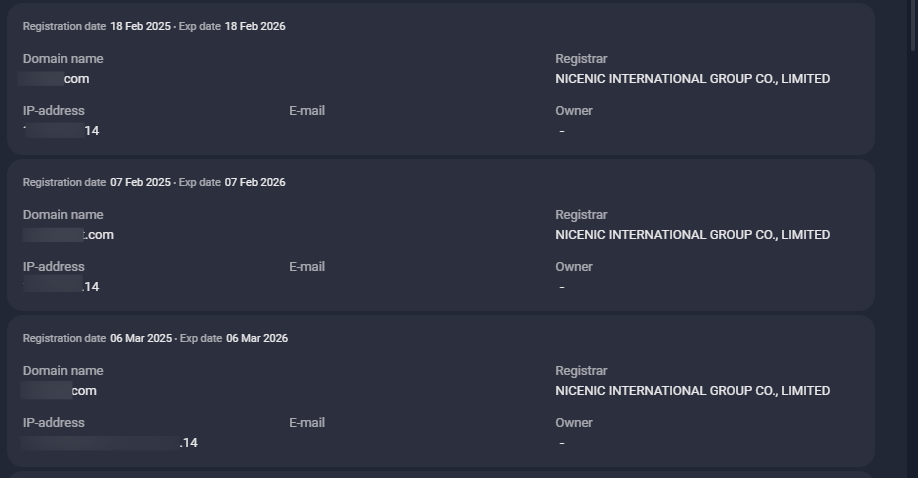Viewport: 918px width, 478px height.
Task: Click the Owner value dash in the 18 Feb 2025 card
Action: 562,131
